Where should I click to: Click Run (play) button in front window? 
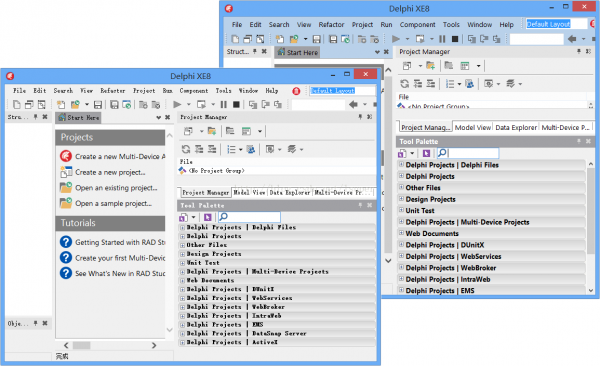coord(177,104)
